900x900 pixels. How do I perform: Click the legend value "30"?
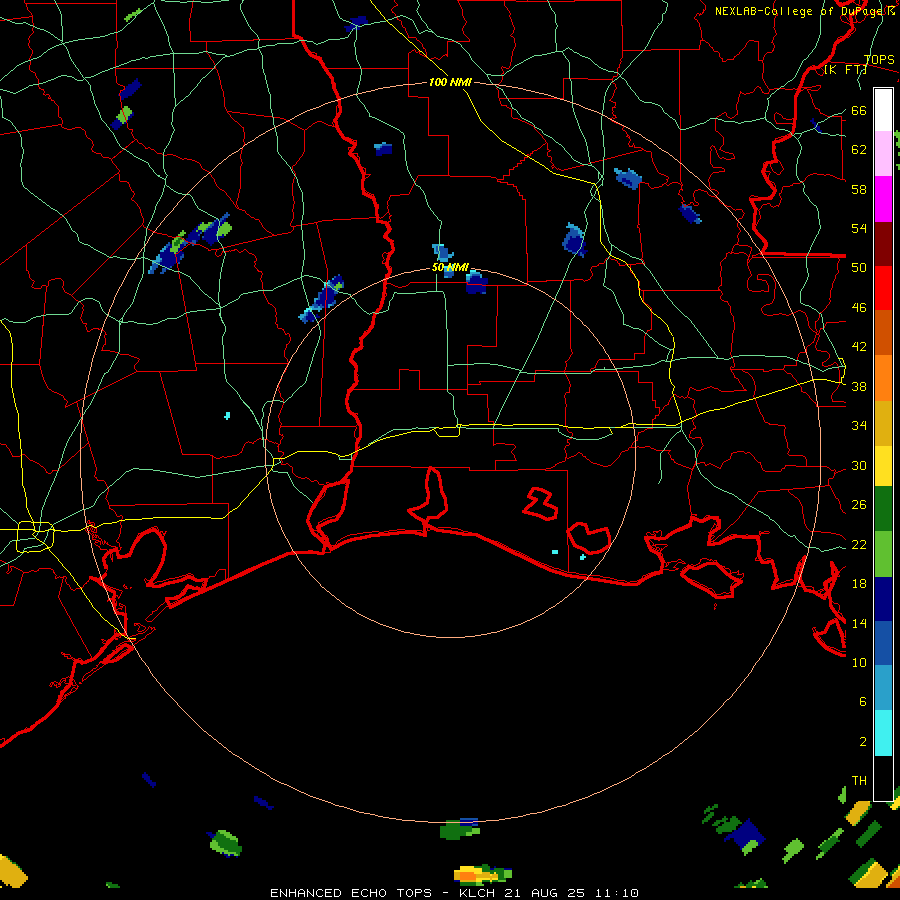click(x=859, y=465)
